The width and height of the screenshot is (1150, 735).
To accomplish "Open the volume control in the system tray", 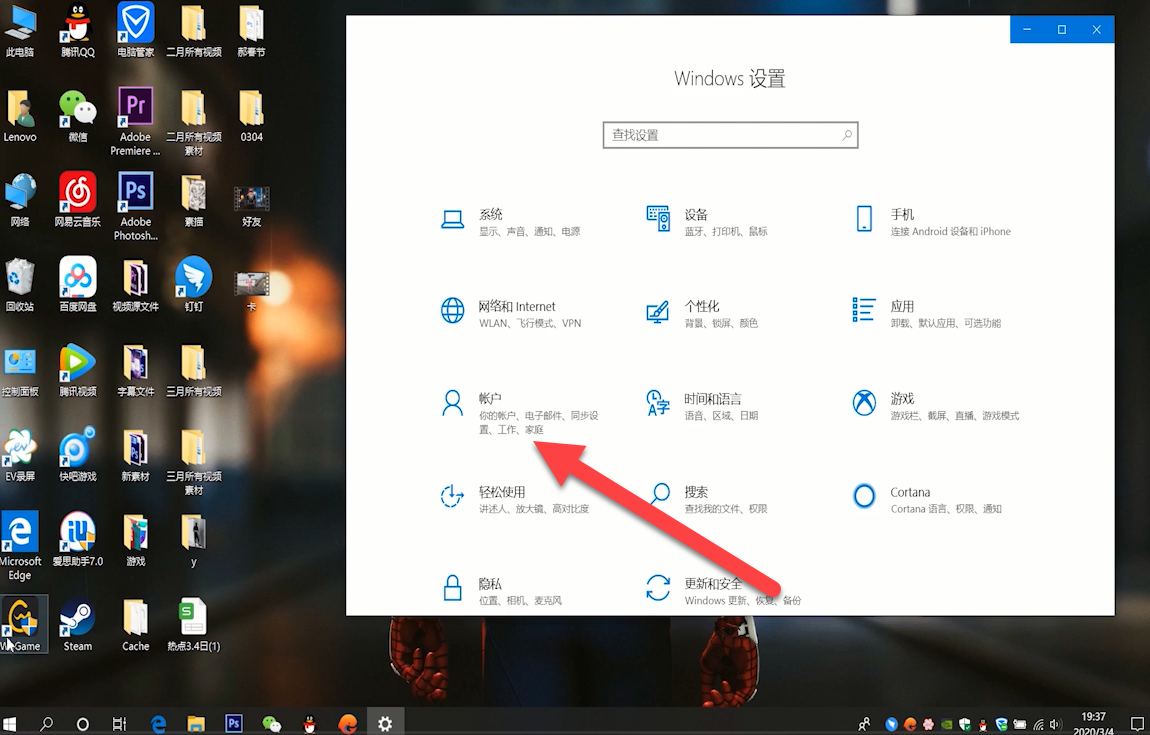I will [1054, 723].
